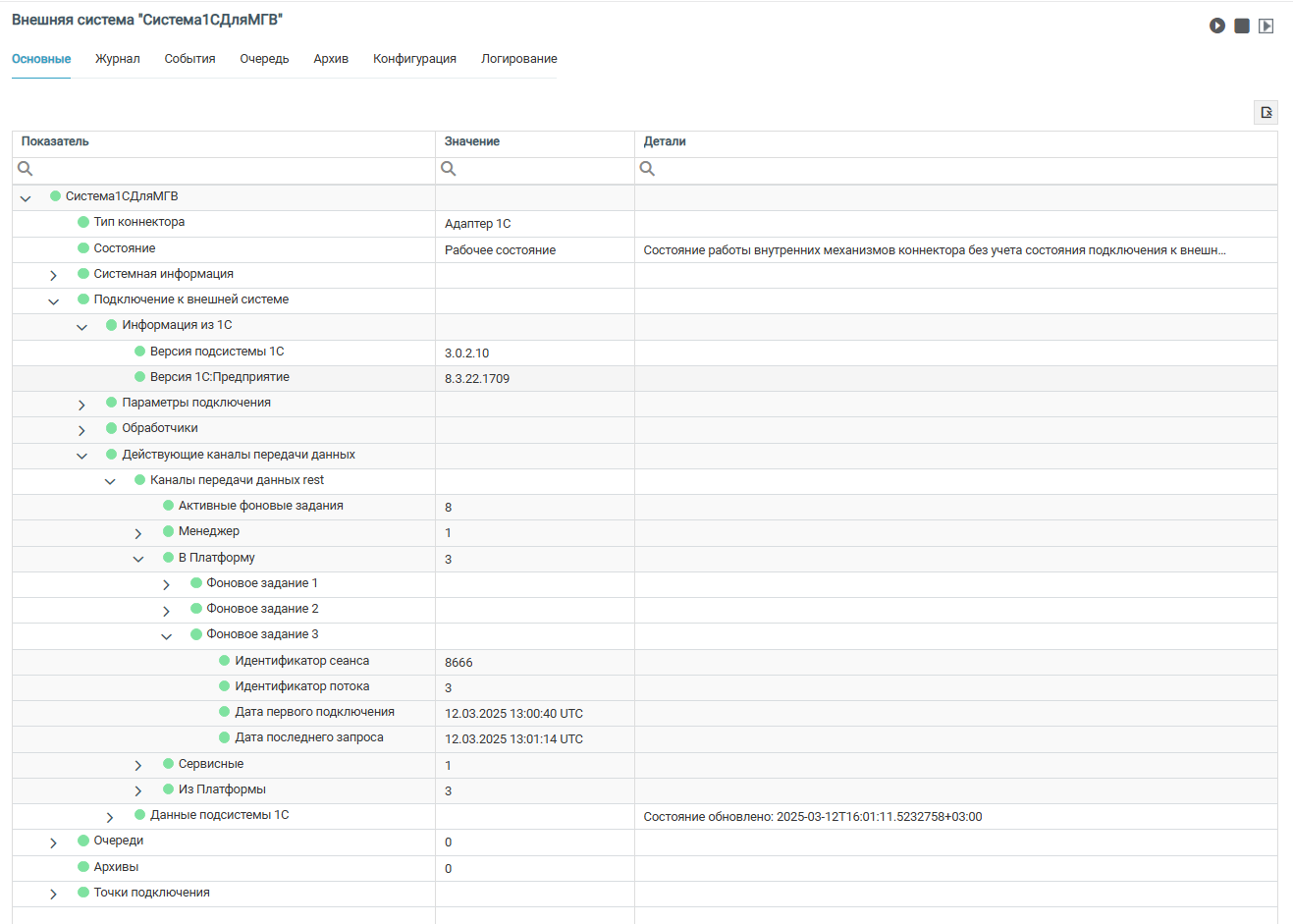Click the Export to Excel icon
Screen dimensions: 1293x924
1266,113
